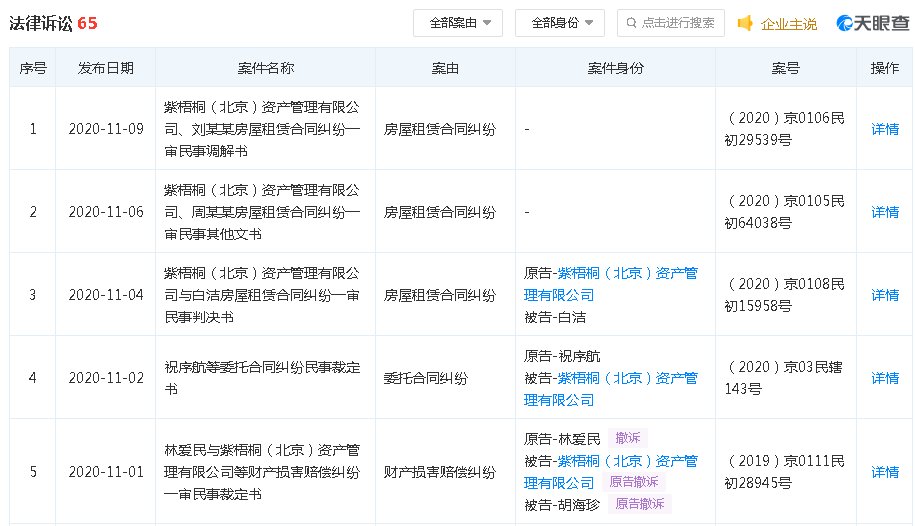Open the 全部案由 dropdown filter
915x526 pixels.
tap(458, 23)
